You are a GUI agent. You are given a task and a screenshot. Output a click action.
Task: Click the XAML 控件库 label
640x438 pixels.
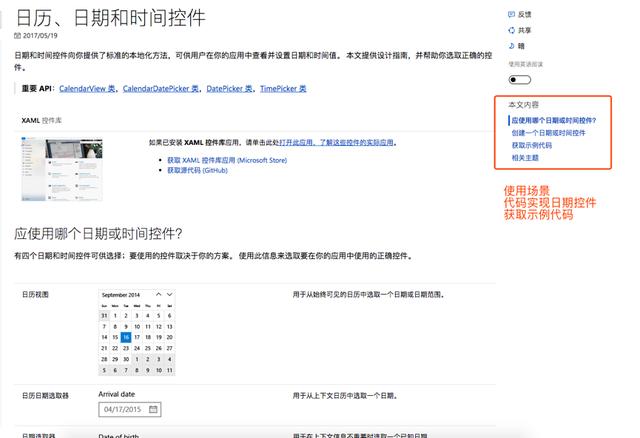(42, 120)
